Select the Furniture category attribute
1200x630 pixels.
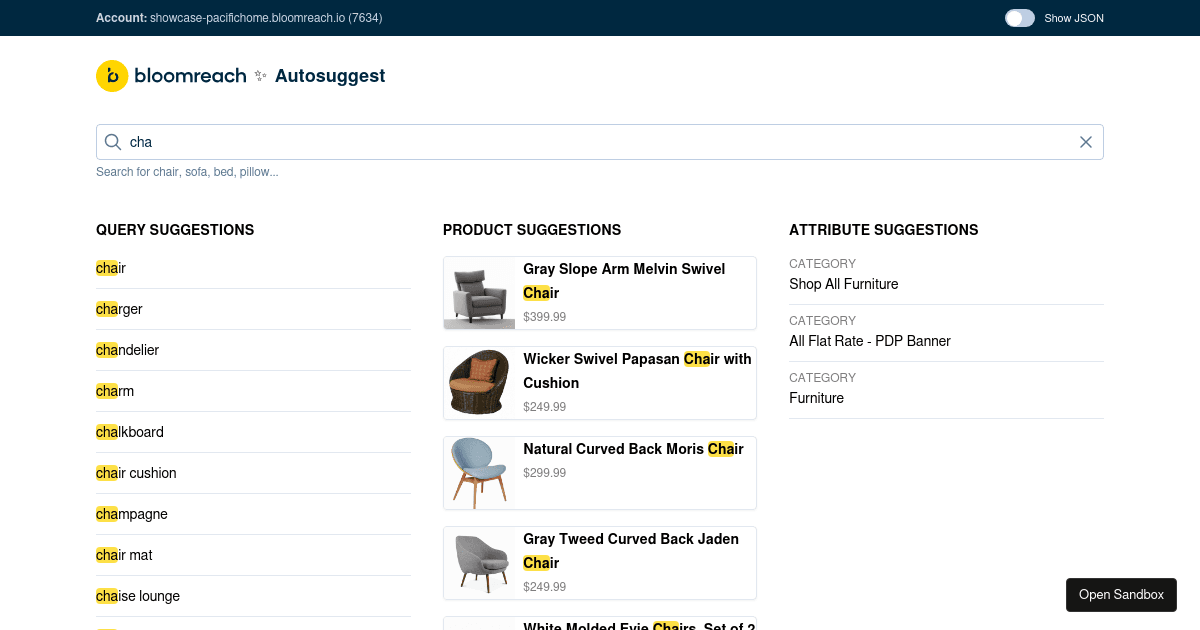816,398
